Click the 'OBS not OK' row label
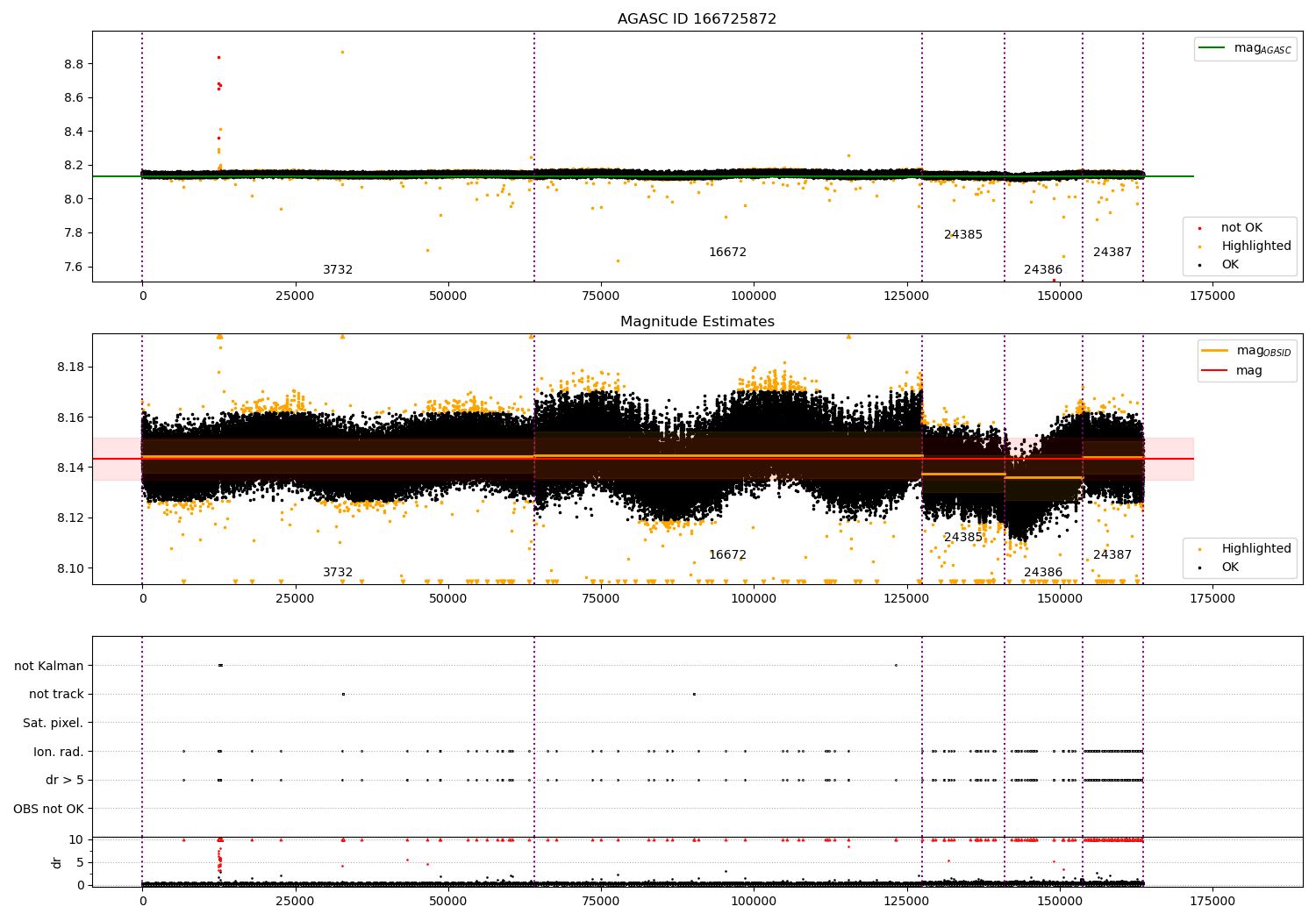 pyautogui.click(x=49, y=810)
